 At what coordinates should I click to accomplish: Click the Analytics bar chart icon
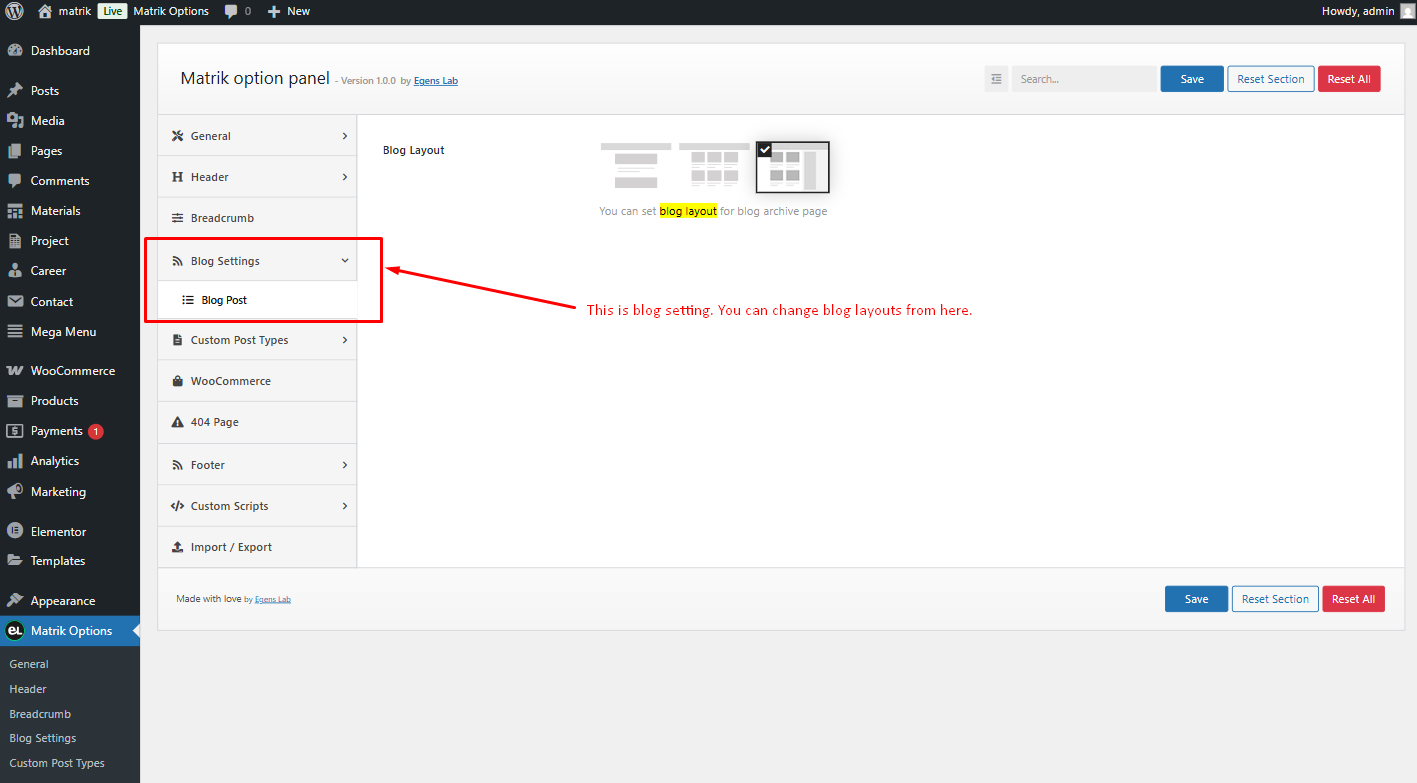(x=15, y=461)
